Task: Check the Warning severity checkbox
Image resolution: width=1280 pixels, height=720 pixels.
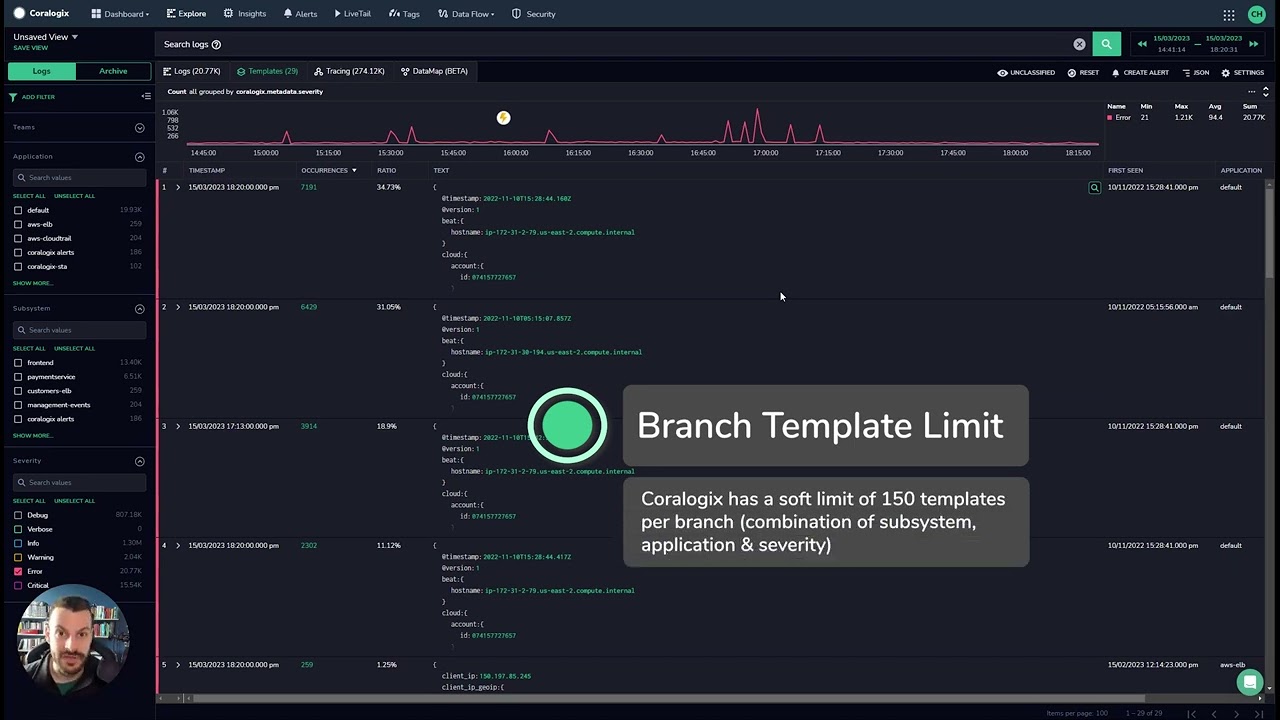Action: point(18,557)
